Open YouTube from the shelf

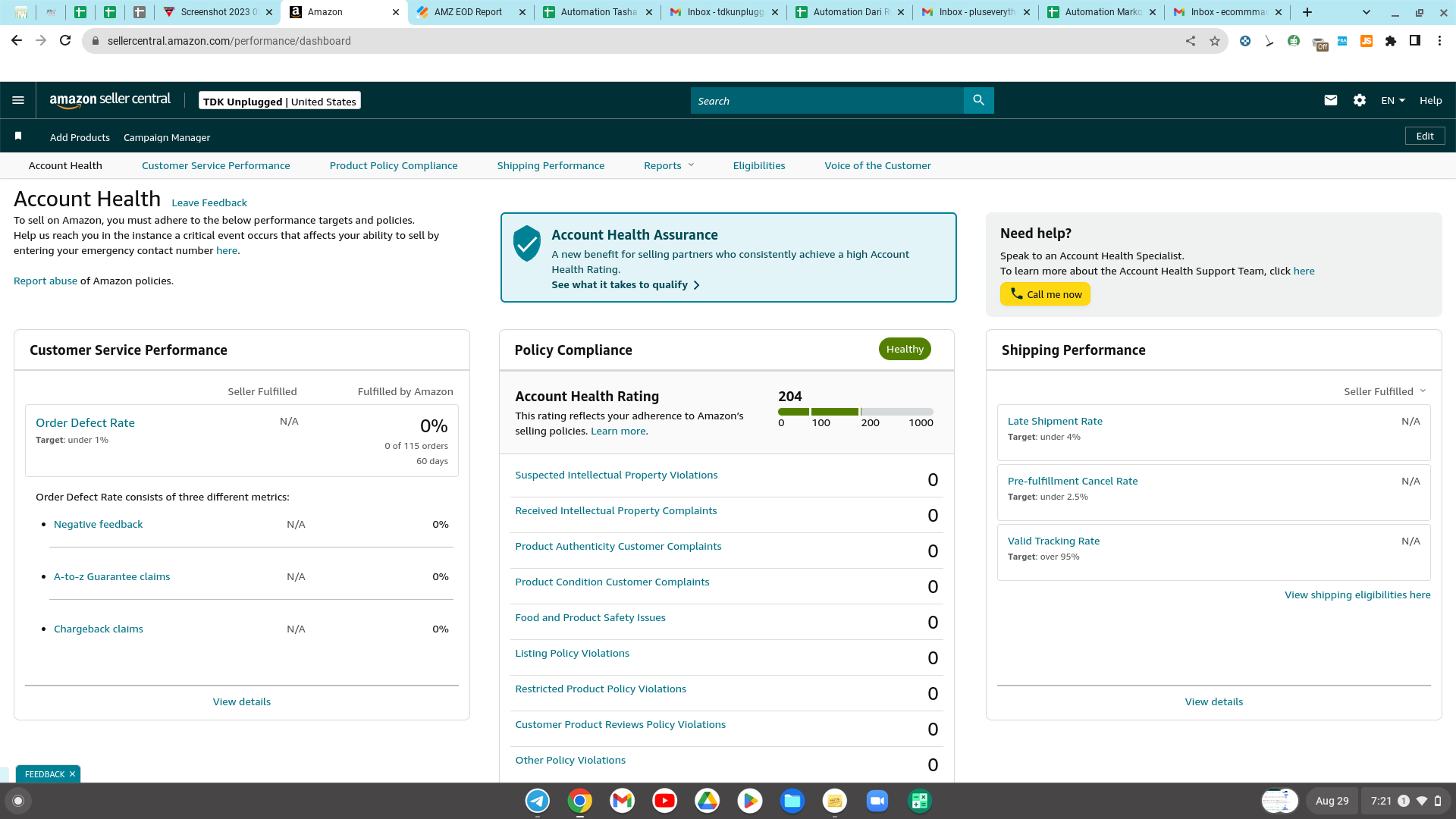click(x=665, y=801)
